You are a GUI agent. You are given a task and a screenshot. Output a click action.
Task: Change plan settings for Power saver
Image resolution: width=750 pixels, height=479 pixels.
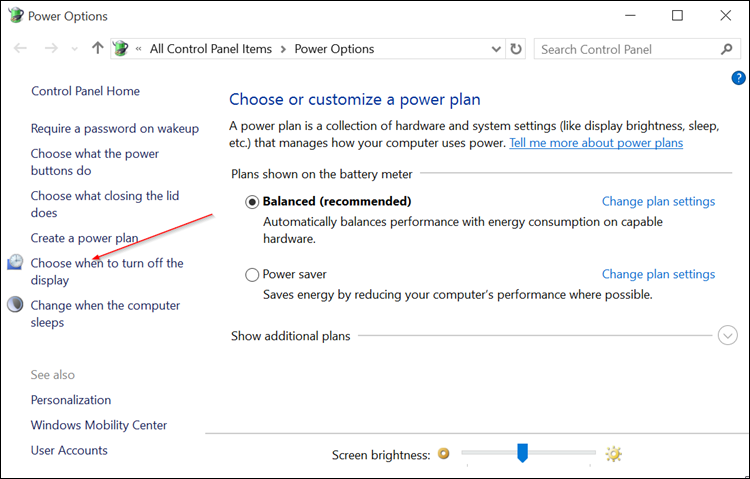pos(658,274)
